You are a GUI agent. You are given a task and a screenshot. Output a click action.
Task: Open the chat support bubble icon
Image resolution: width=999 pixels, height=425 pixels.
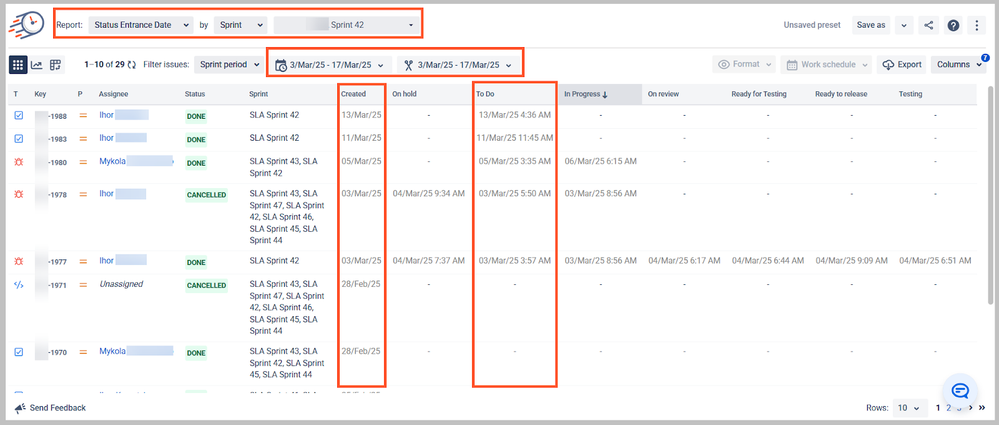tap(959, 390)
